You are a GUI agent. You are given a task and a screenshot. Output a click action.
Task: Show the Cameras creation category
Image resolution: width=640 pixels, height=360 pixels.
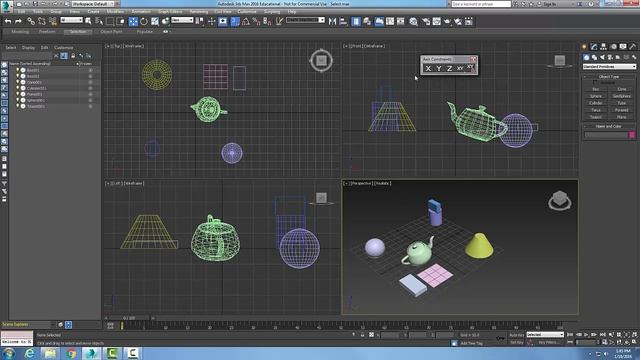pyautogui.click(x=610, y=58)
